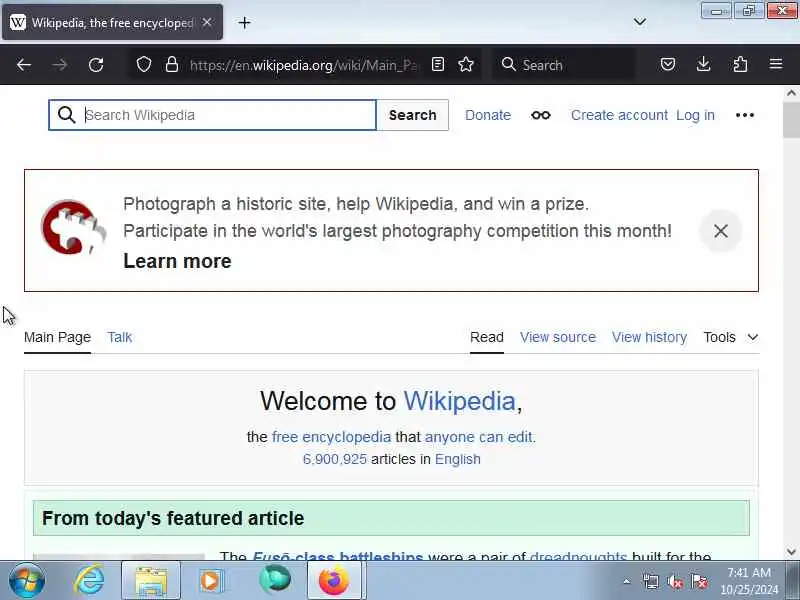
Task: Click the Wikipedia link in welcome heading
Action: (460, 401)
